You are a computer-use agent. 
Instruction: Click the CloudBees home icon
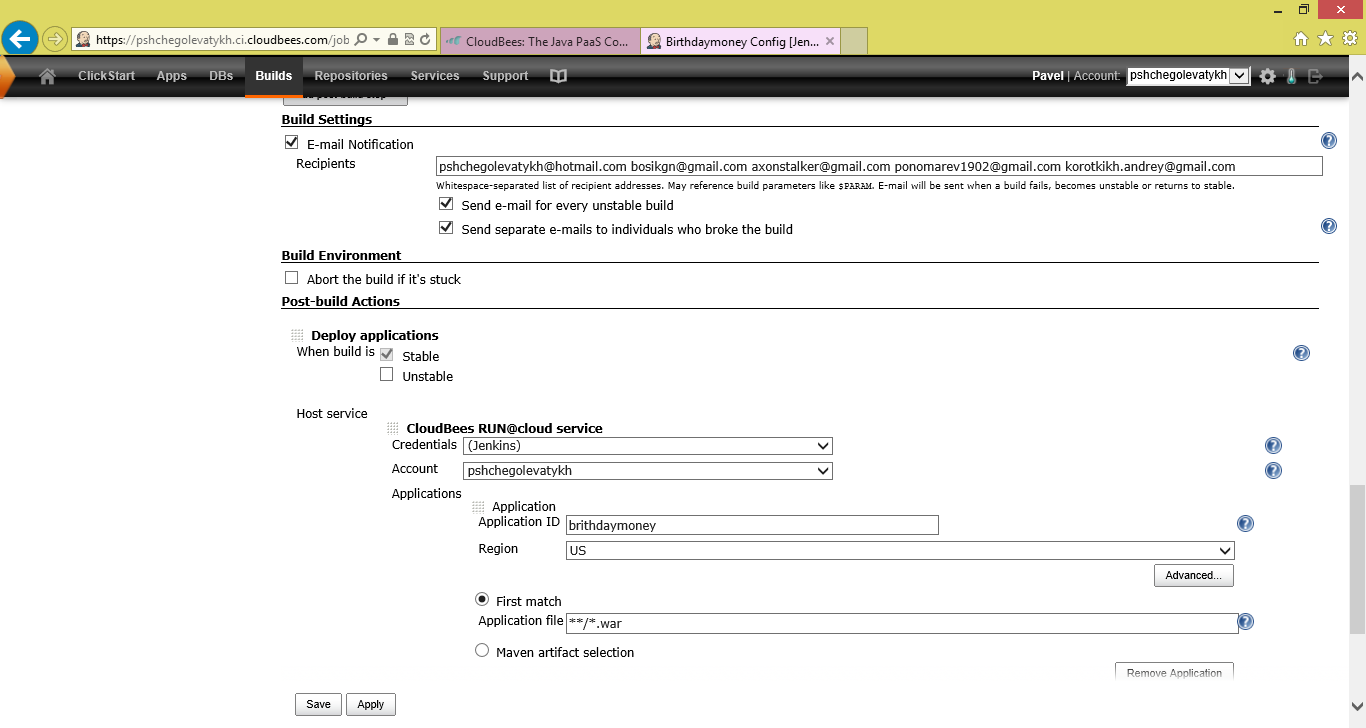tap(47, 76)
